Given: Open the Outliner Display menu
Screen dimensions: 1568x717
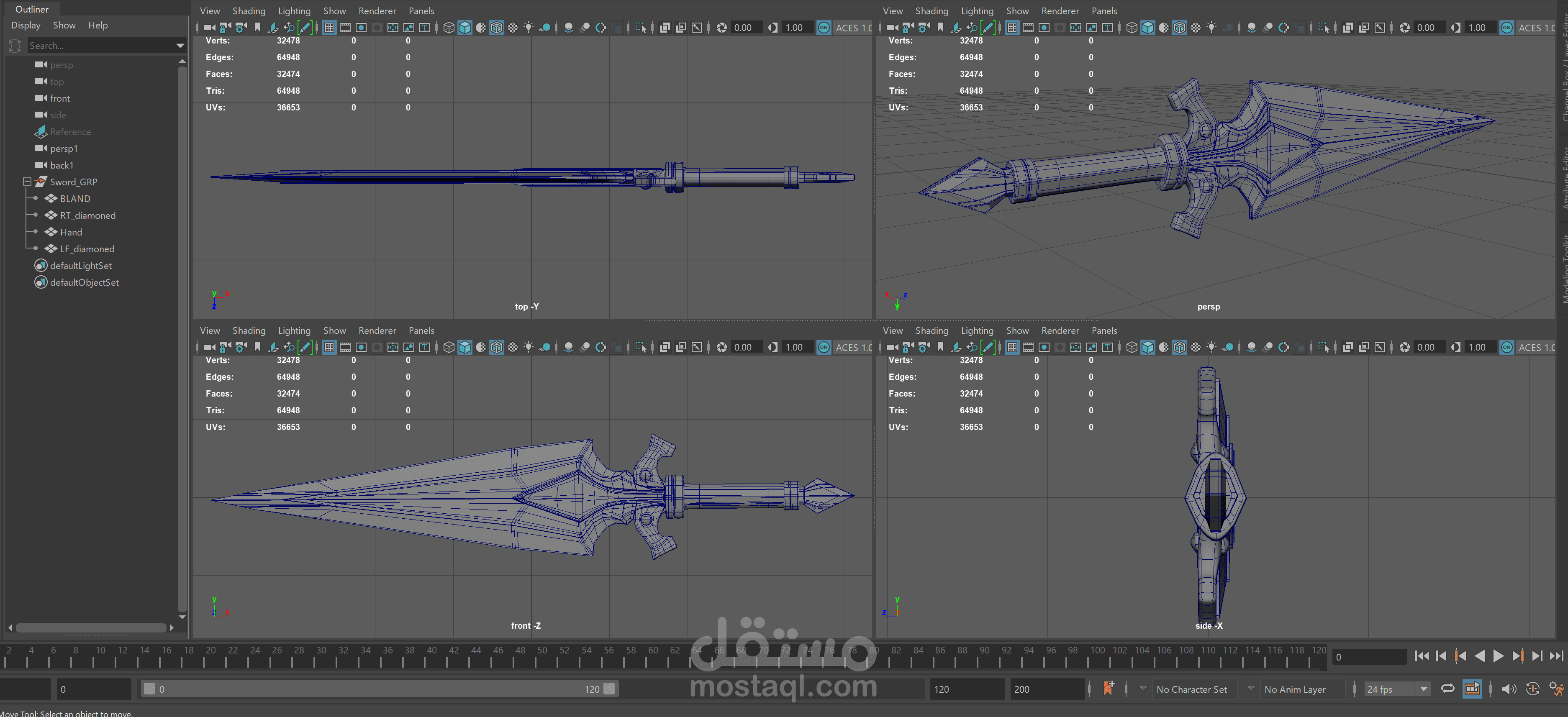Looking at the screenshot, I should 26,25.
